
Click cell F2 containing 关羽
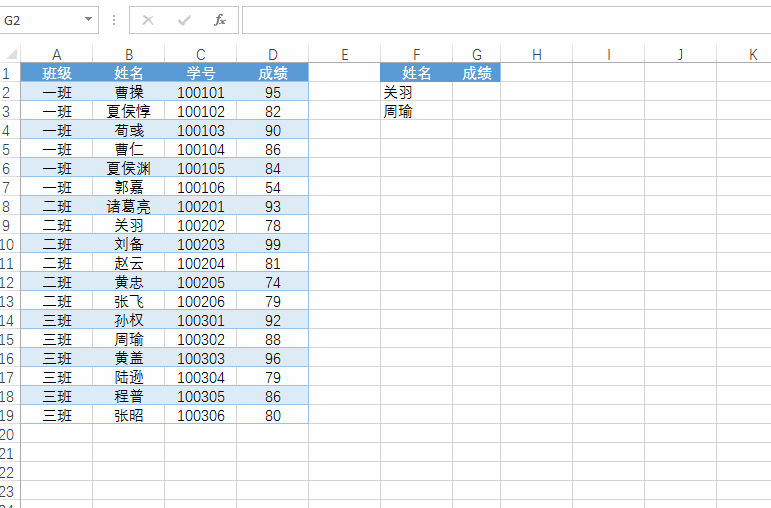[416, 92]
